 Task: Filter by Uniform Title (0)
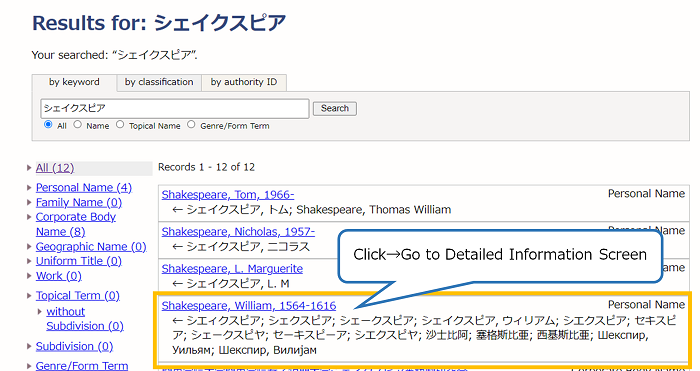pyautogui.click(x=79, y=261)
